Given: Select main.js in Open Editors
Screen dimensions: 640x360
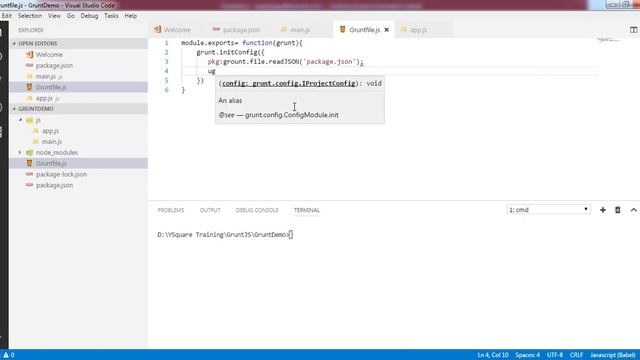Looking at the screenshot, I should coord(78,76).
